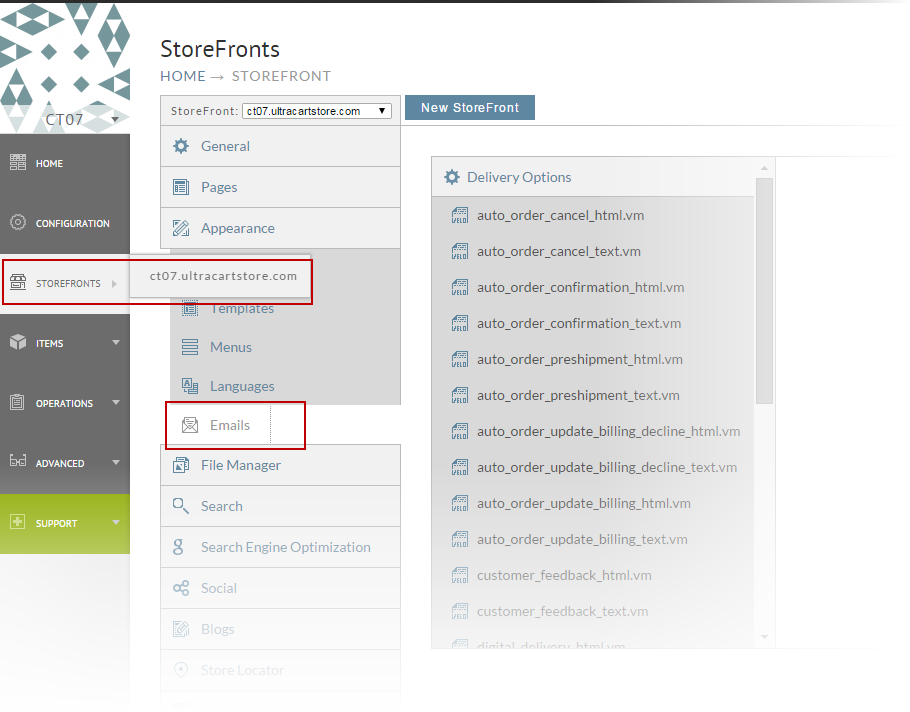
Task: Click the Emails envelope icon
Action: (x=190, y=425)
